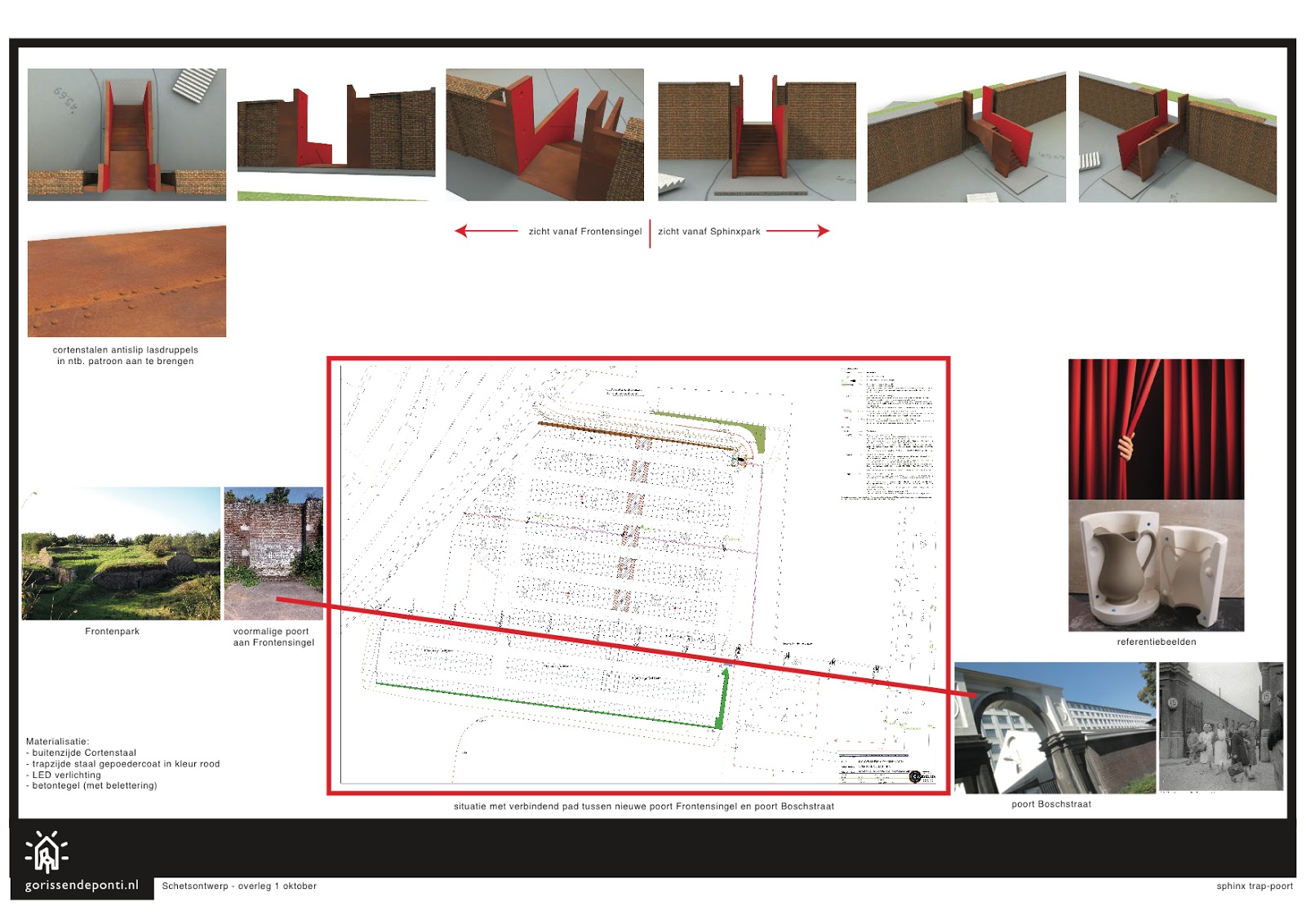The image size is (1306, 924).
Task: Click 'voormalige poort aan Frontensingel' caption
Action: click(273, 637)
